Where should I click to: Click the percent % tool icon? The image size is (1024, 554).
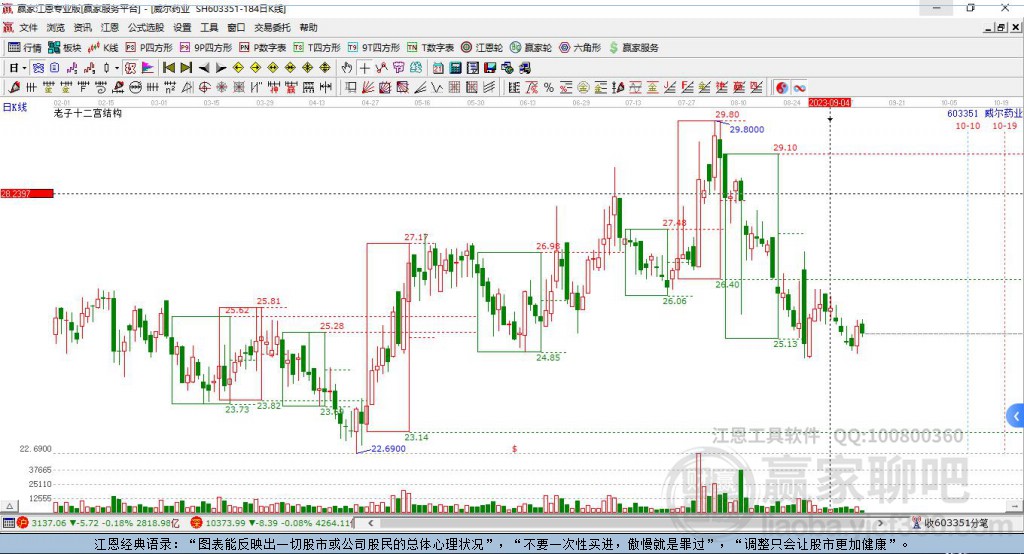pos(549,88)
